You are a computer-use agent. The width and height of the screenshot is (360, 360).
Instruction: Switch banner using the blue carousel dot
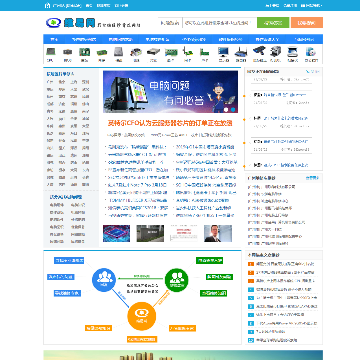(233, 109)
